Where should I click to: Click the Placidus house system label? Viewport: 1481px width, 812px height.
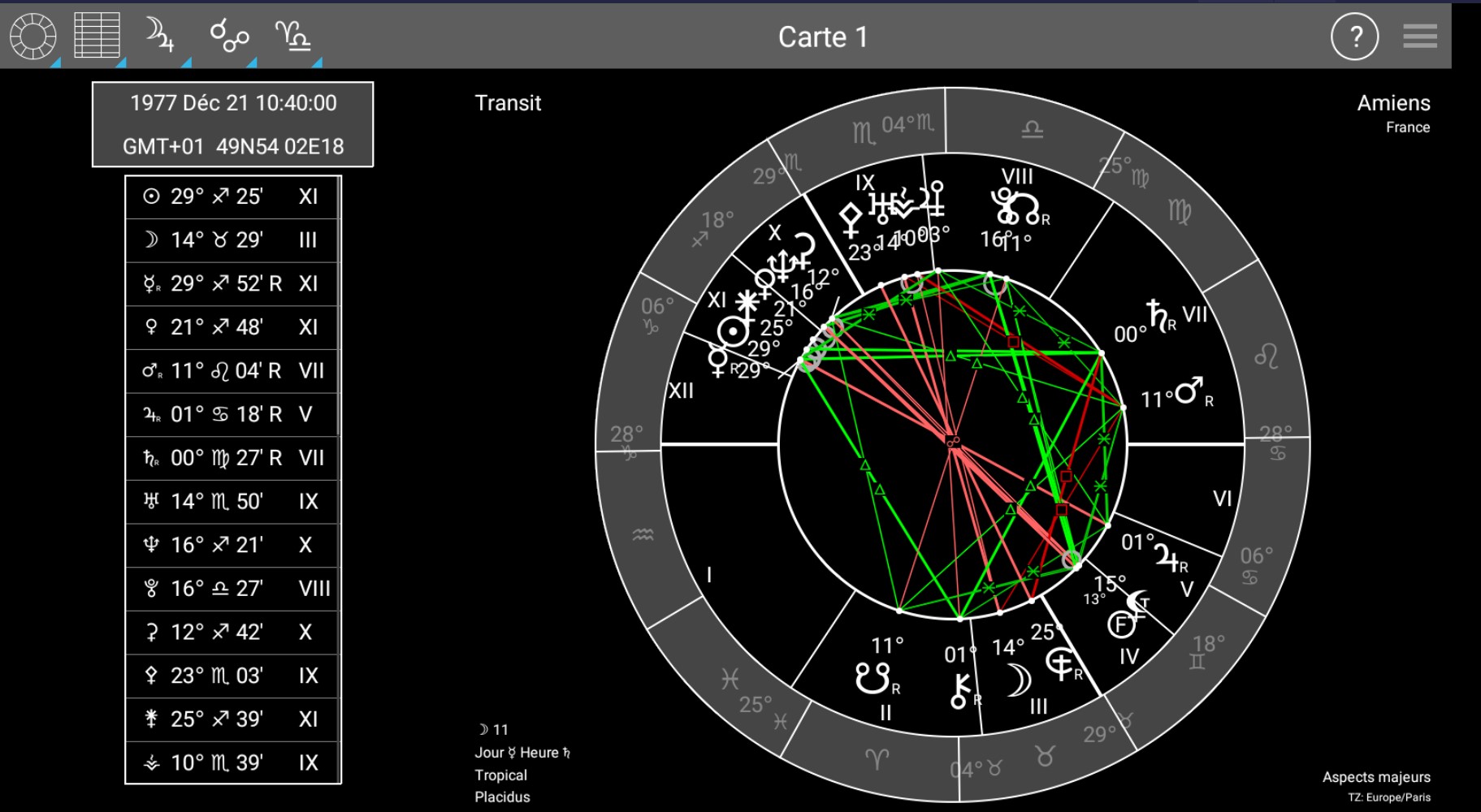[x=502, y=797]
